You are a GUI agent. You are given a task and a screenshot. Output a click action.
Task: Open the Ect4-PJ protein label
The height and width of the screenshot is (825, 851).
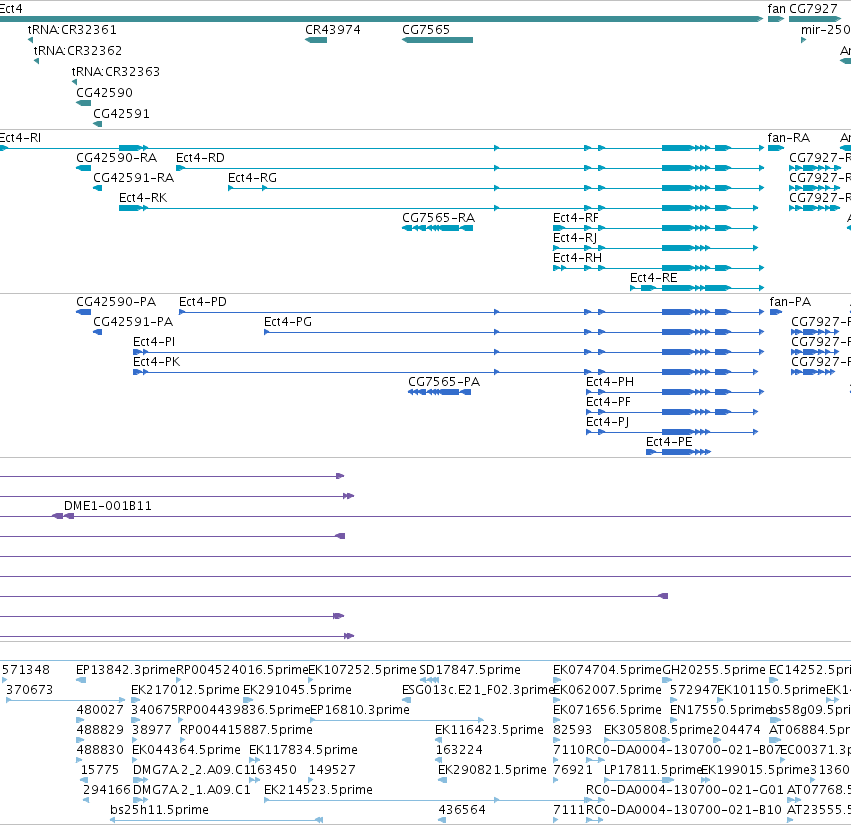pyautogui.click(x=607, y=422)
